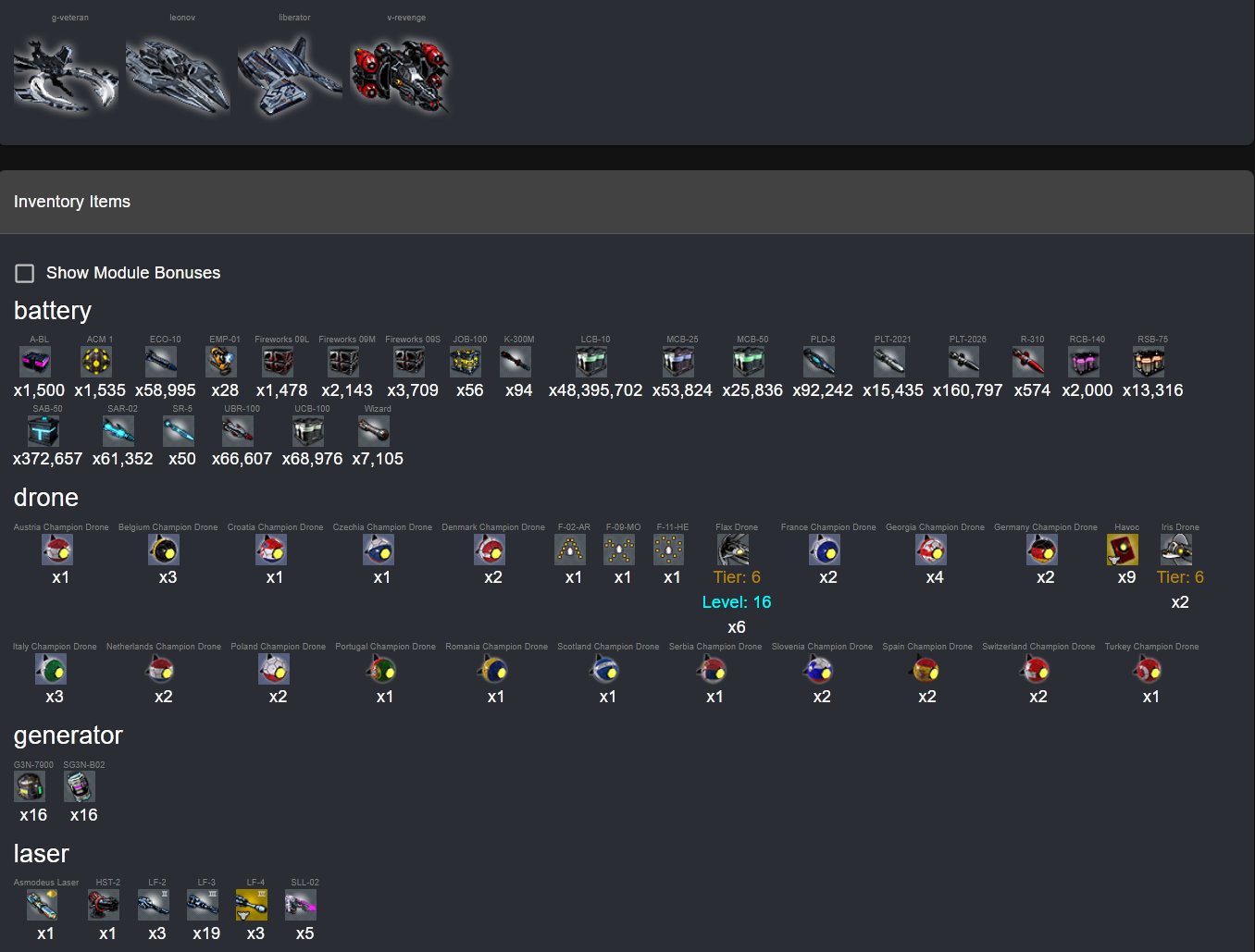
Task: Select the Germany Champion Drone icon
Action: click(x=1042, y=550)
